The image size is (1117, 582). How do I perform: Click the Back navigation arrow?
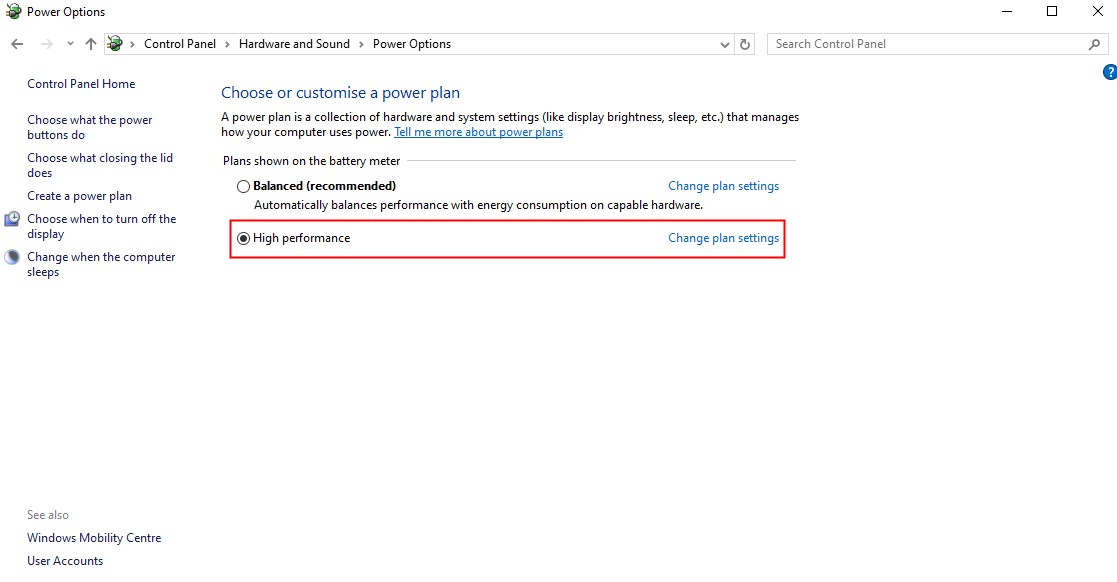[x=17, y=44]
